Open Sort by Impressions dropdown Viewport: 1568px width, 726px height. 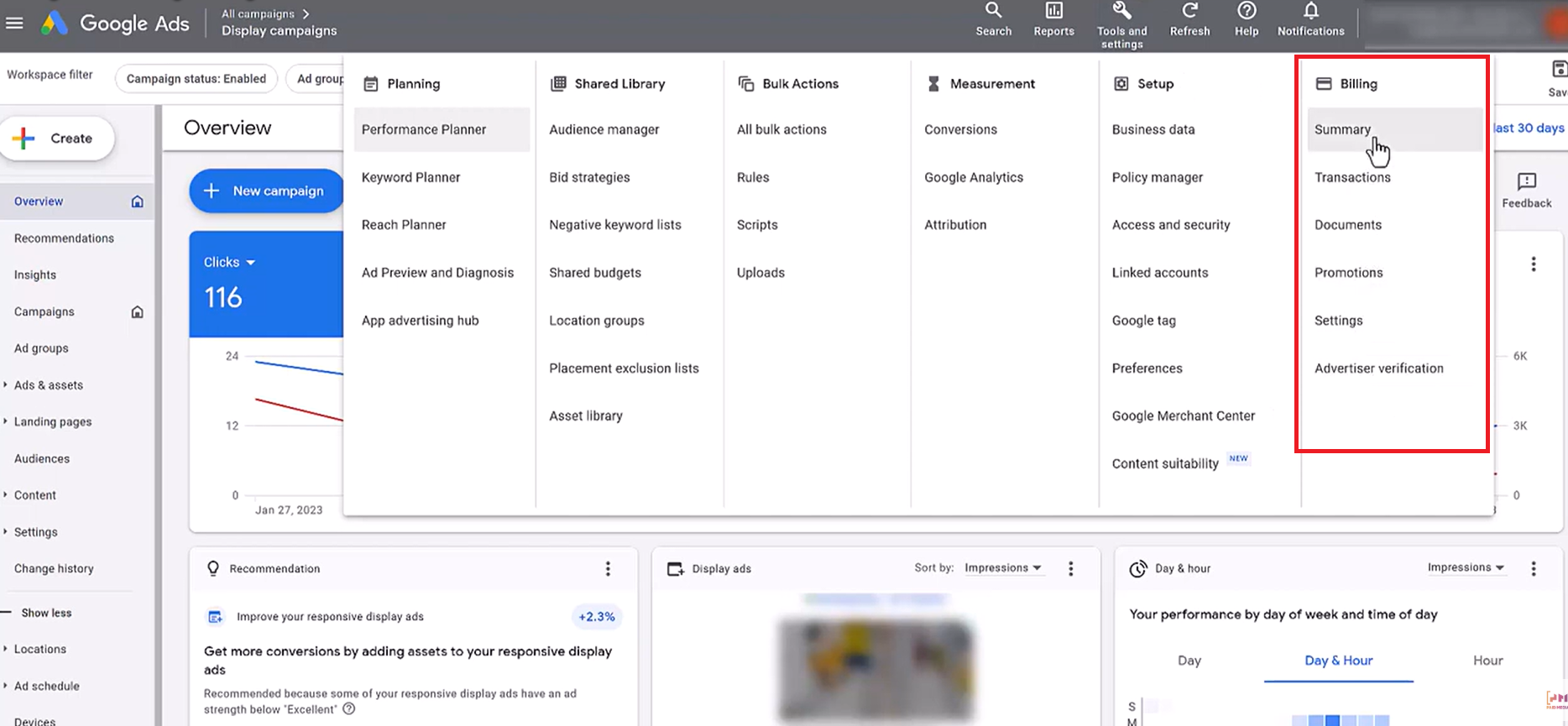1003,568
